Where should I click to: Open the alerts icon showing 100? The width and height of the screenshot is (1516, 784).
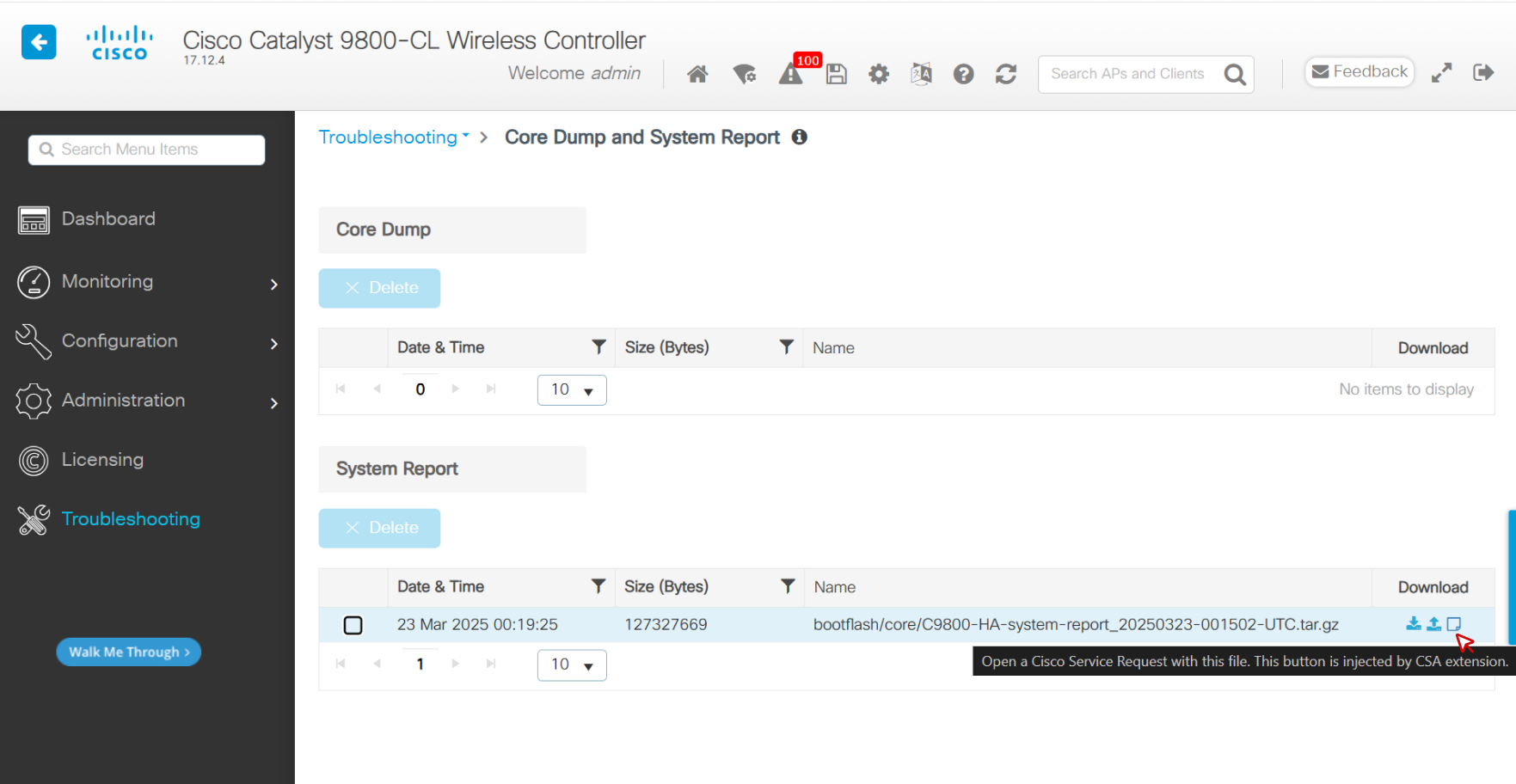[x=791, y=74]
